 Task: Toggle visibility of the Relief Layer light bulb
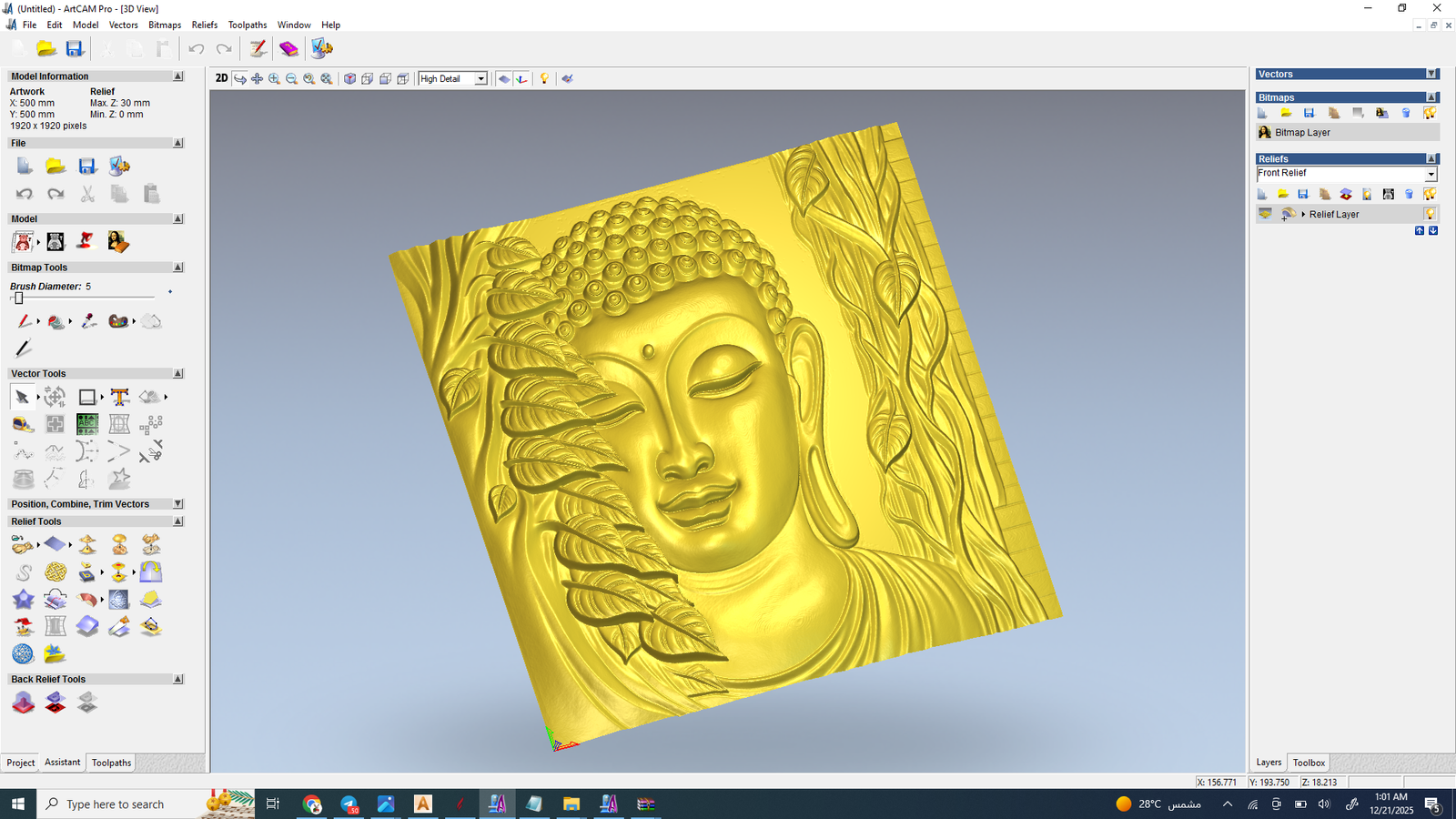click(1430, 214)
